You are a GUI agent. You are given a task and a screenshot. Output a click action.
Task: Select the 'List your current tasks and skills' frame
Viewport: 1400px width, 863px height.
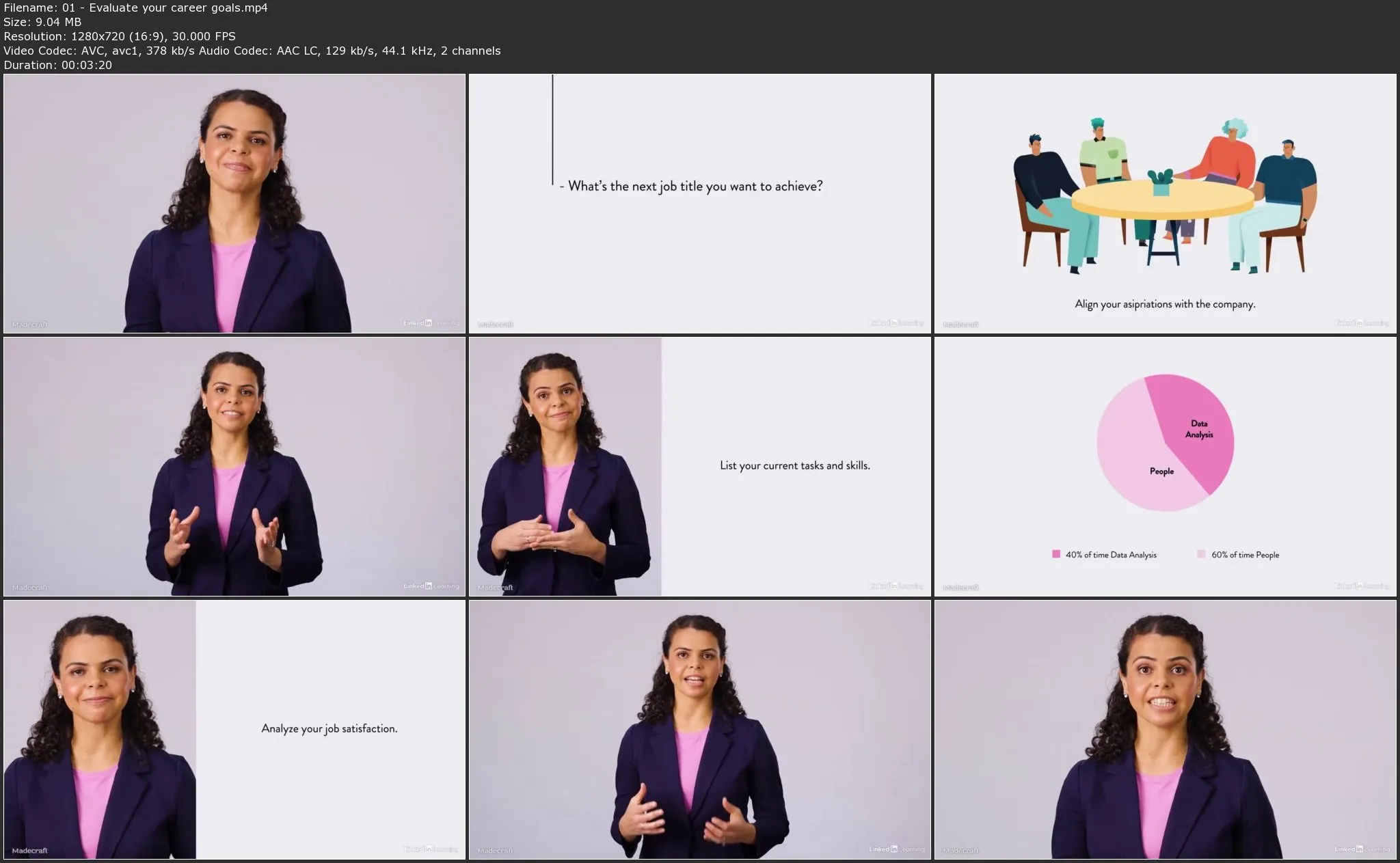[x=700, y=467]
